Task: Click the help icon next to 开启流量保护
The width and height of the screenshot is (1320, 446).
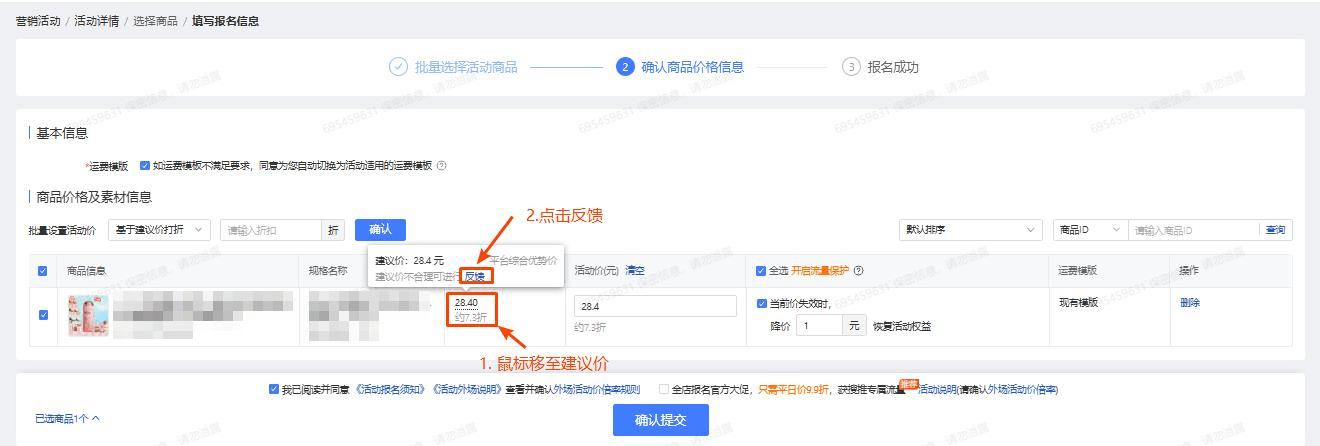Action: coord(859,270)
